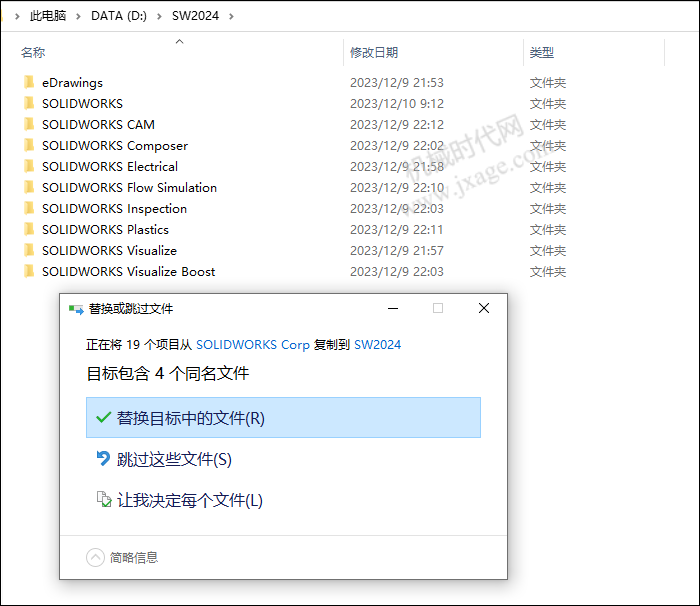Sort by 修改日期 column header
The width and height of the screenshot is (700, 606).
point(374,53)
